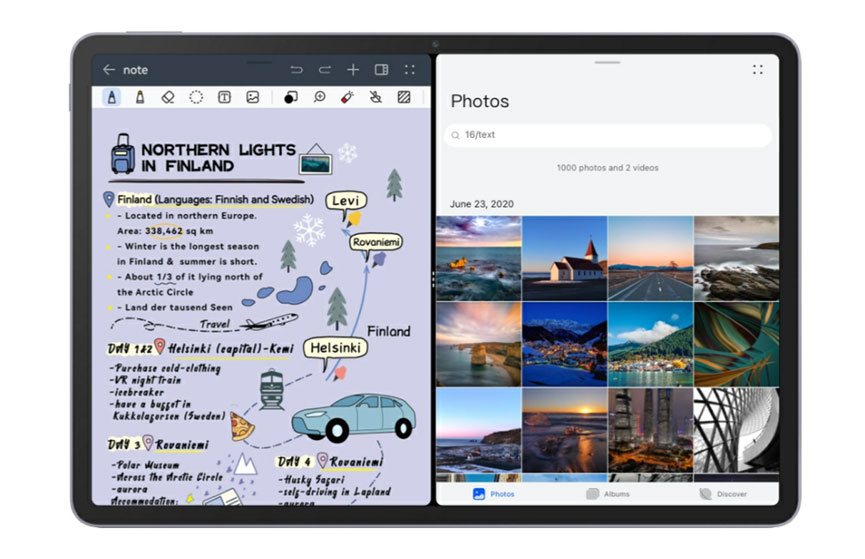The height and width of the screenshot is (559, 865).
Task: Open the black-and-white lattice architecture photo
Action: (736, 430)
